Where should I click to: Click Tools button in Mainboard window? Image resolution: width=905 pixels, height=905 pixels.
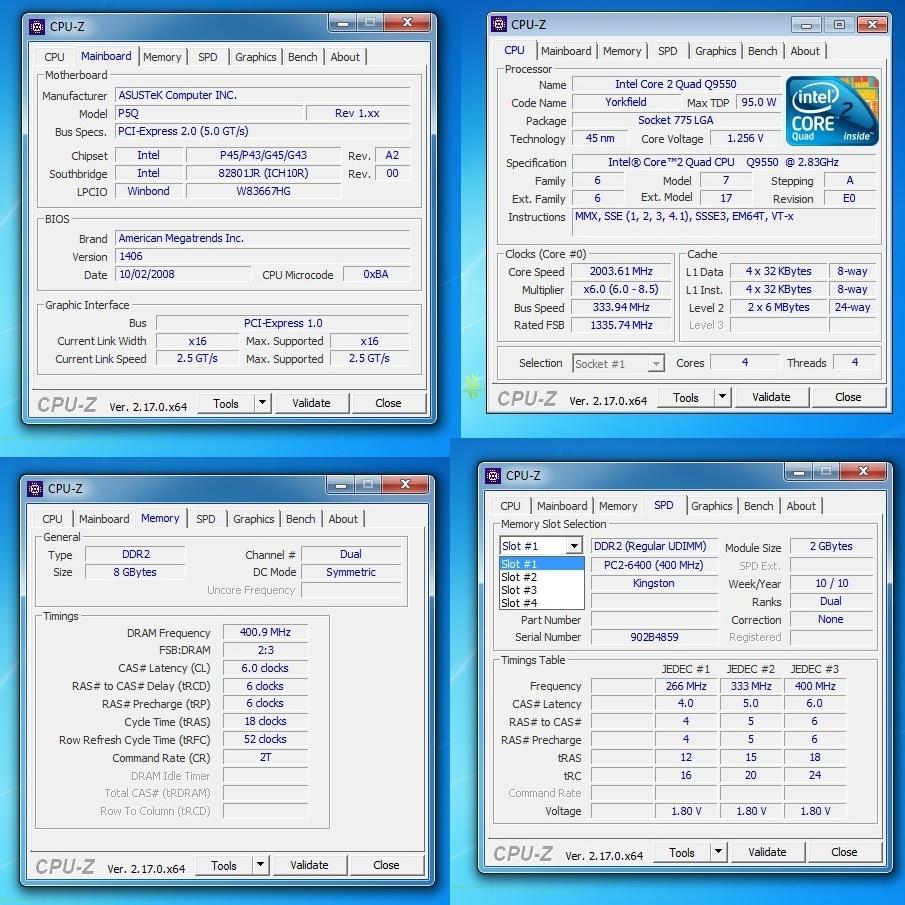226,403
